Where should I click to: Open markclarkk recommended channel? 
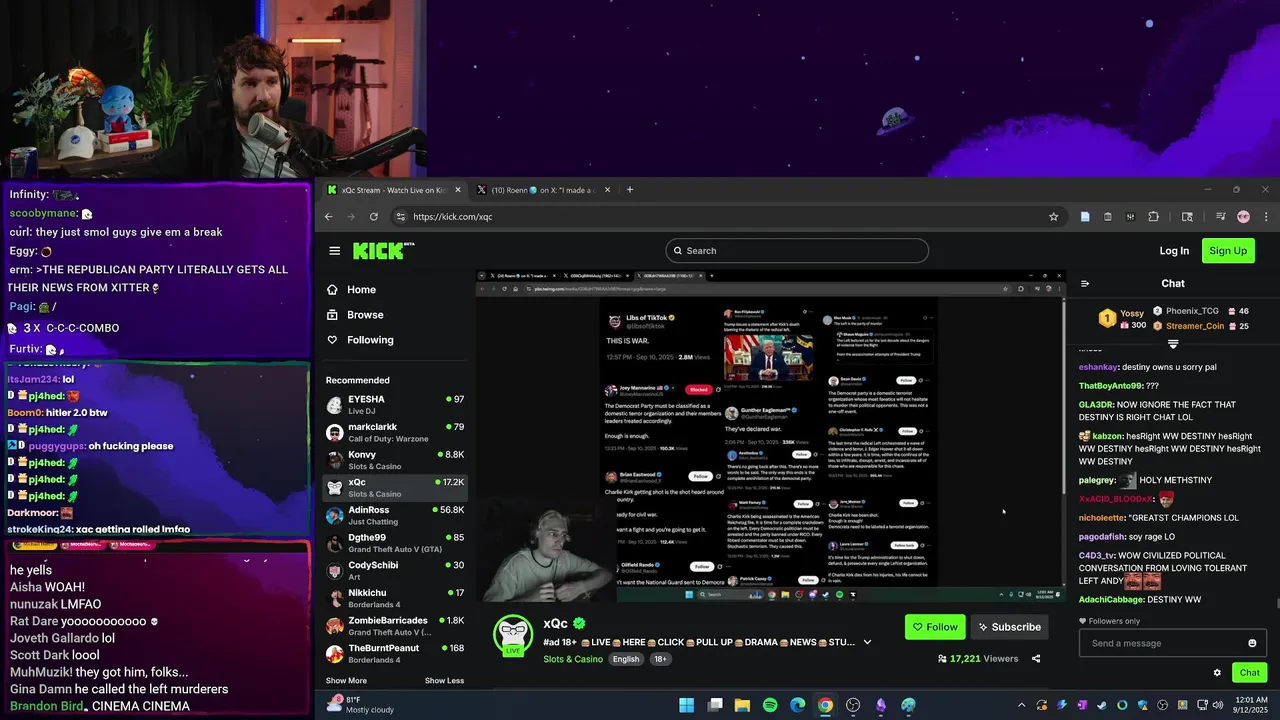pos(395,432)
